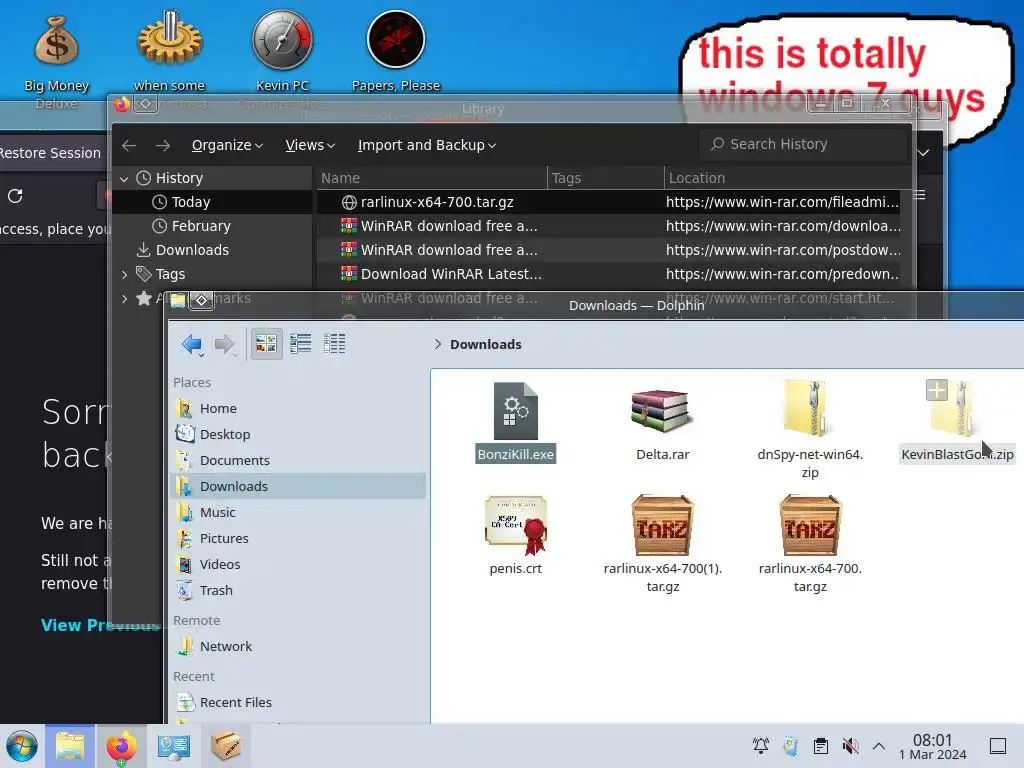This screenshot has height=768, width=1024.
Task: Open Music in Dolphin Places
Action: [298, 513]
